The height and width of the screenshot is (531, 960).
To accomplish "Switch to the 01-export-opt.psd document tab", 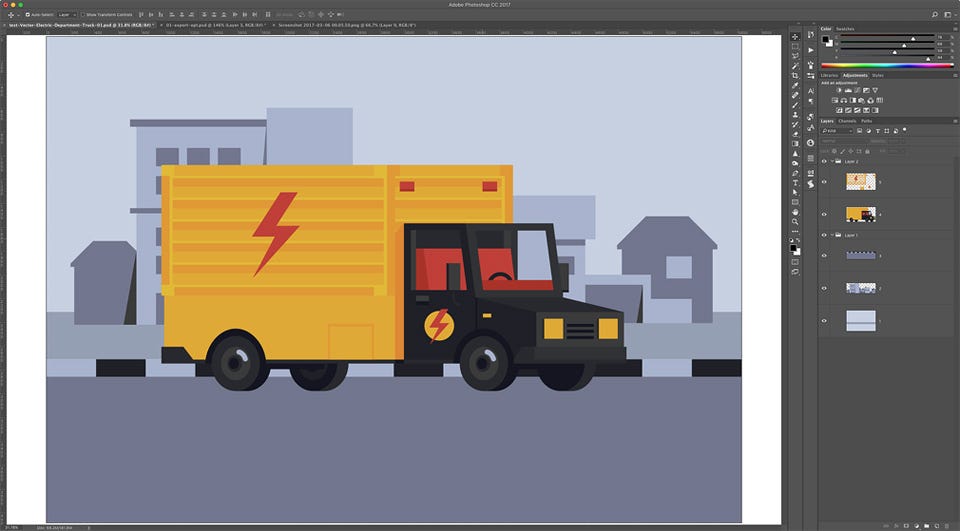I will [x=214, y=25].
